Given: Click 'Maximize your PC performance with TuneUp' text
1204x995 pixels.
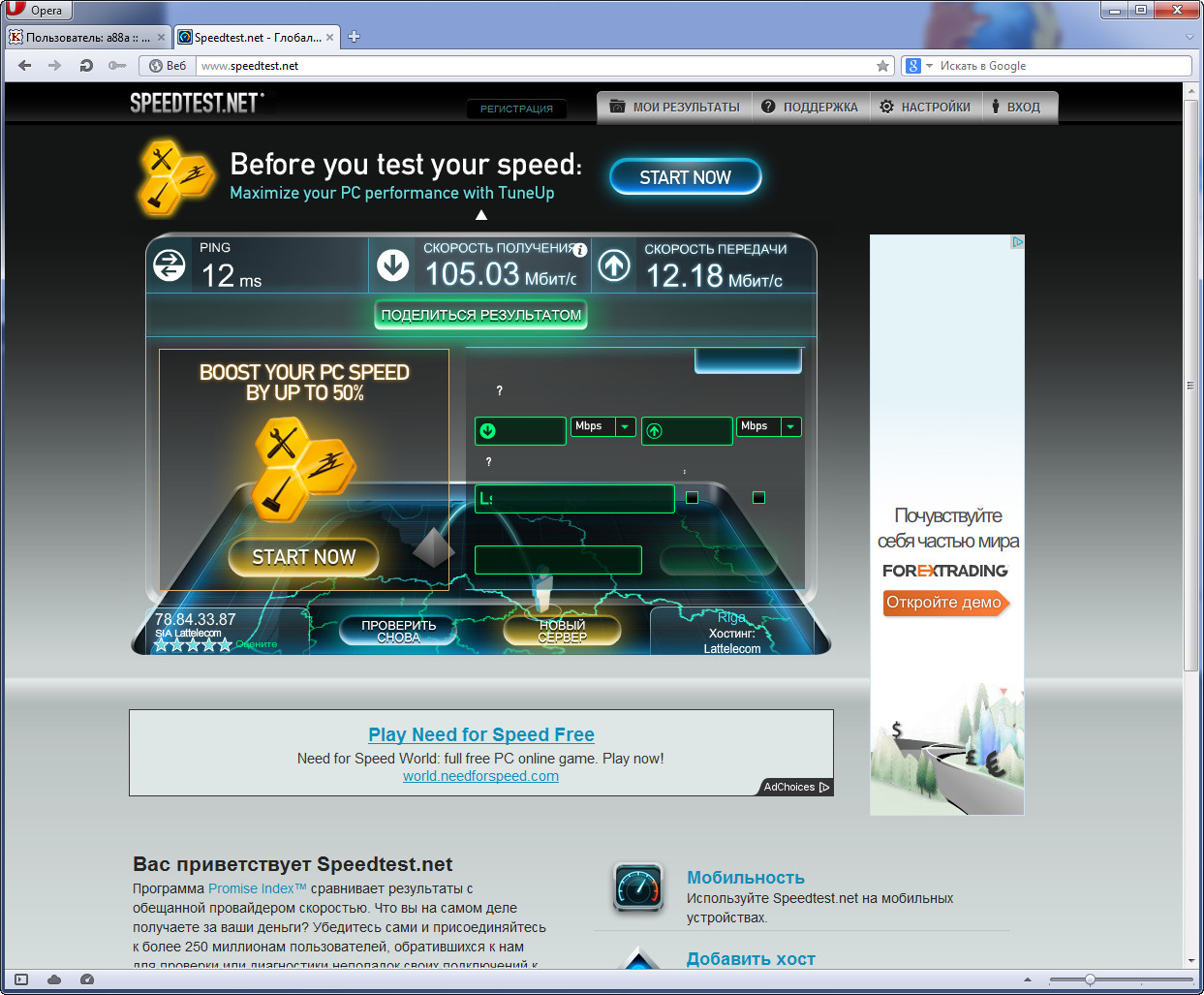Looking at the screenshot, I should (x=392, y=193).
